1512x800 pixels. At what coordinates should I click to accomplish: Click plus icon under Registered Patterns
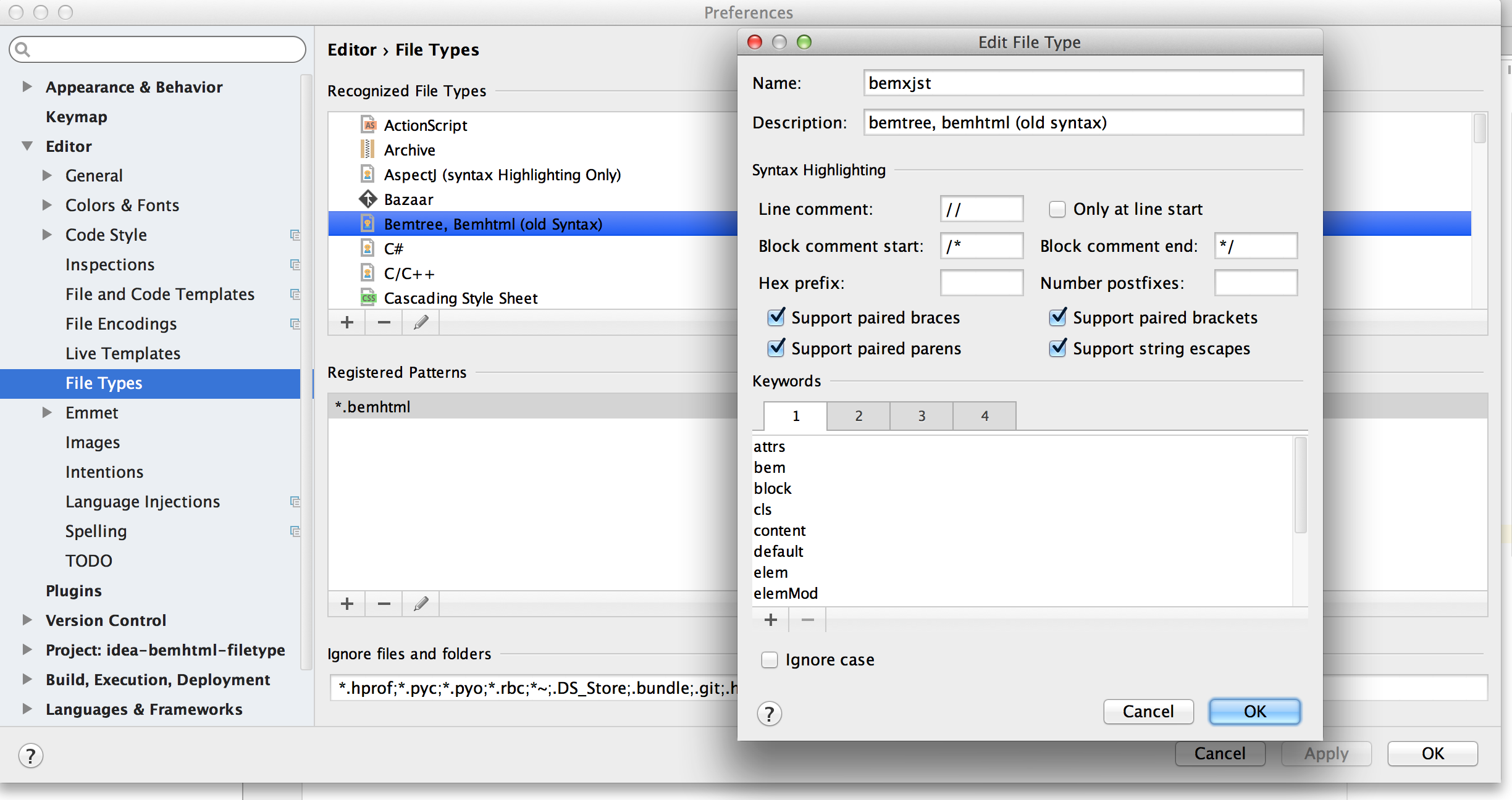click(346, 604)
